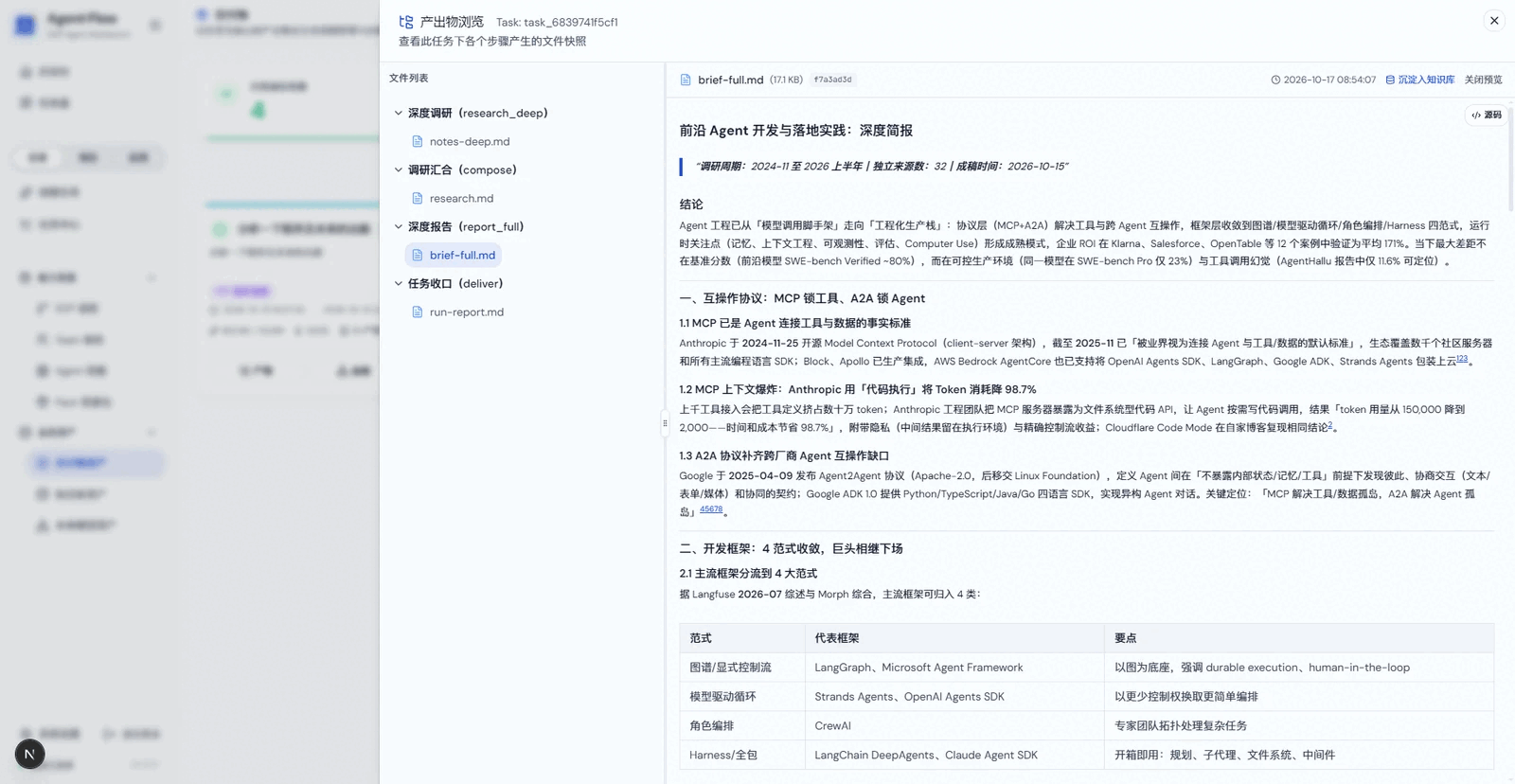Viewport: 1515px width, 784px height.
Task: Collapse the 深度报告 (report_full) folder
Action: tap(399, 226)
